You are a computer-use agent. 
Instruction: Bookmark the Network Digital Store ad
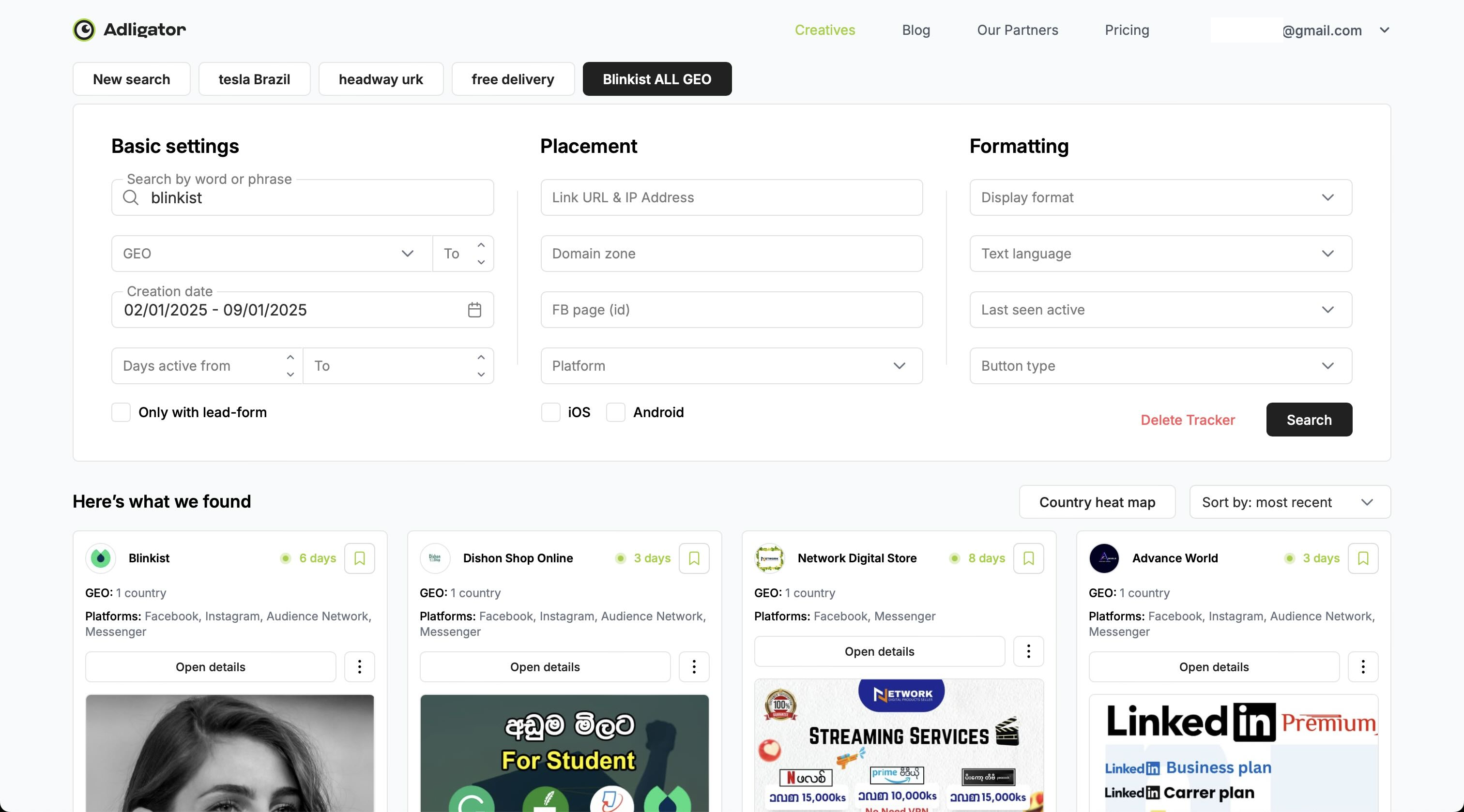(1028, 558)
